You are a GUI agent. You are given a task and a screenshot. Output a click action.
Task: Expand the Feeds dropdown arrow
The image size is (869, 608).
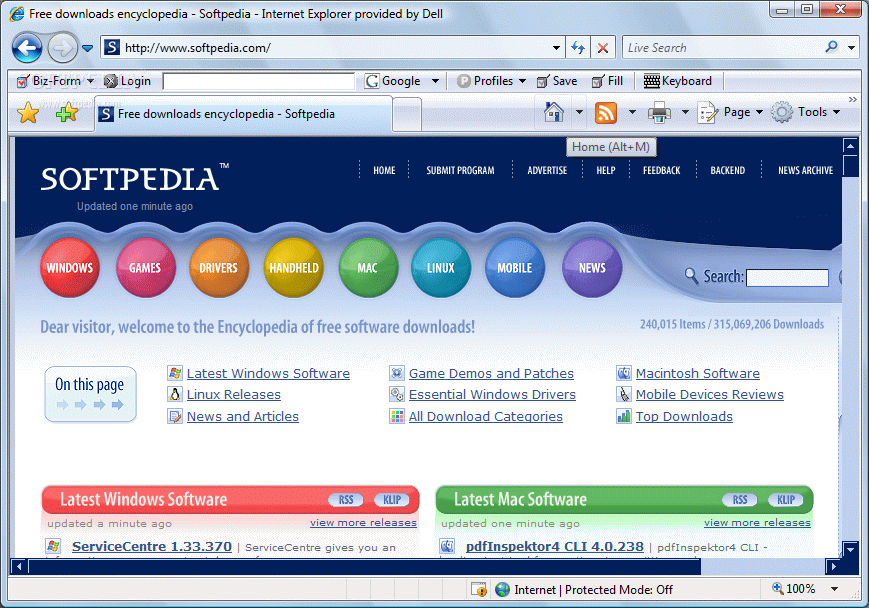coord(632,112)
